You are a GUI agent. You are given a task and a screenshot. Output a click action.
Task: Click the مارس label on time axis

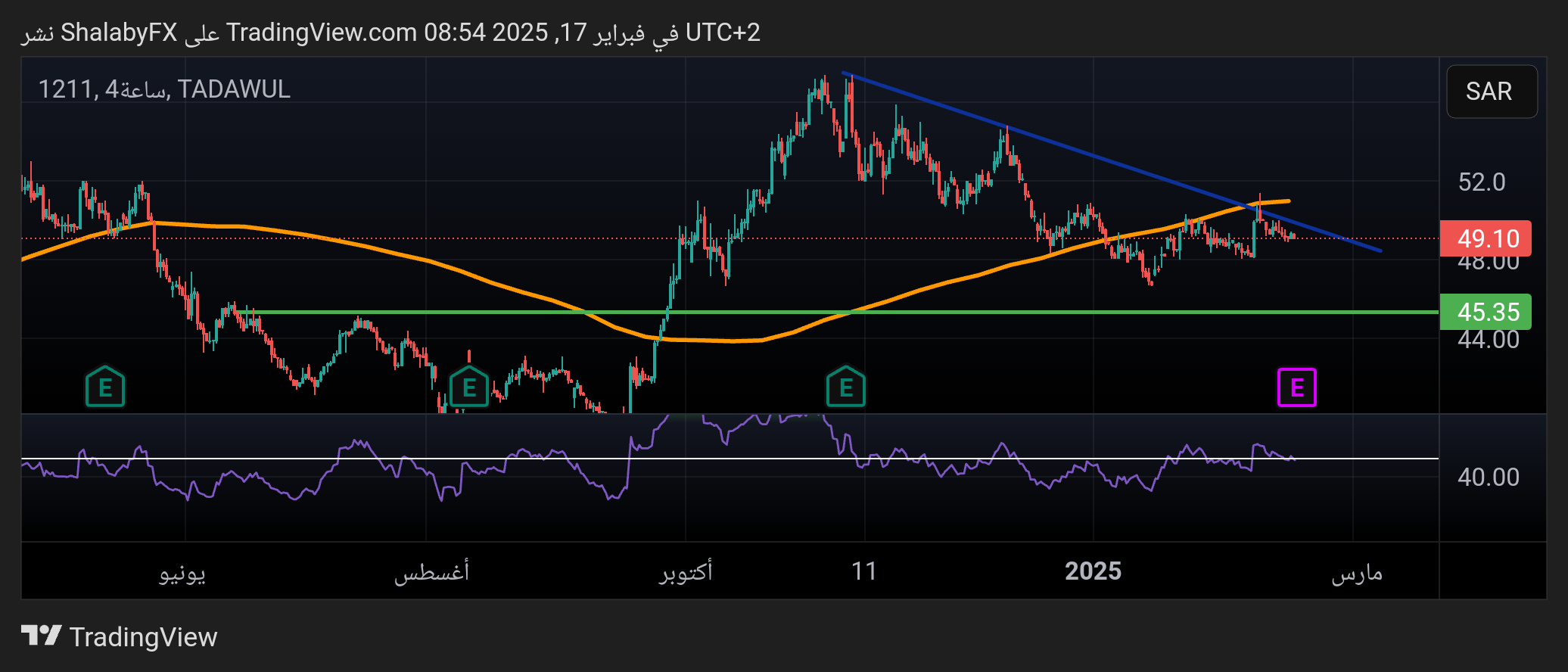[x=1356, y=572]
